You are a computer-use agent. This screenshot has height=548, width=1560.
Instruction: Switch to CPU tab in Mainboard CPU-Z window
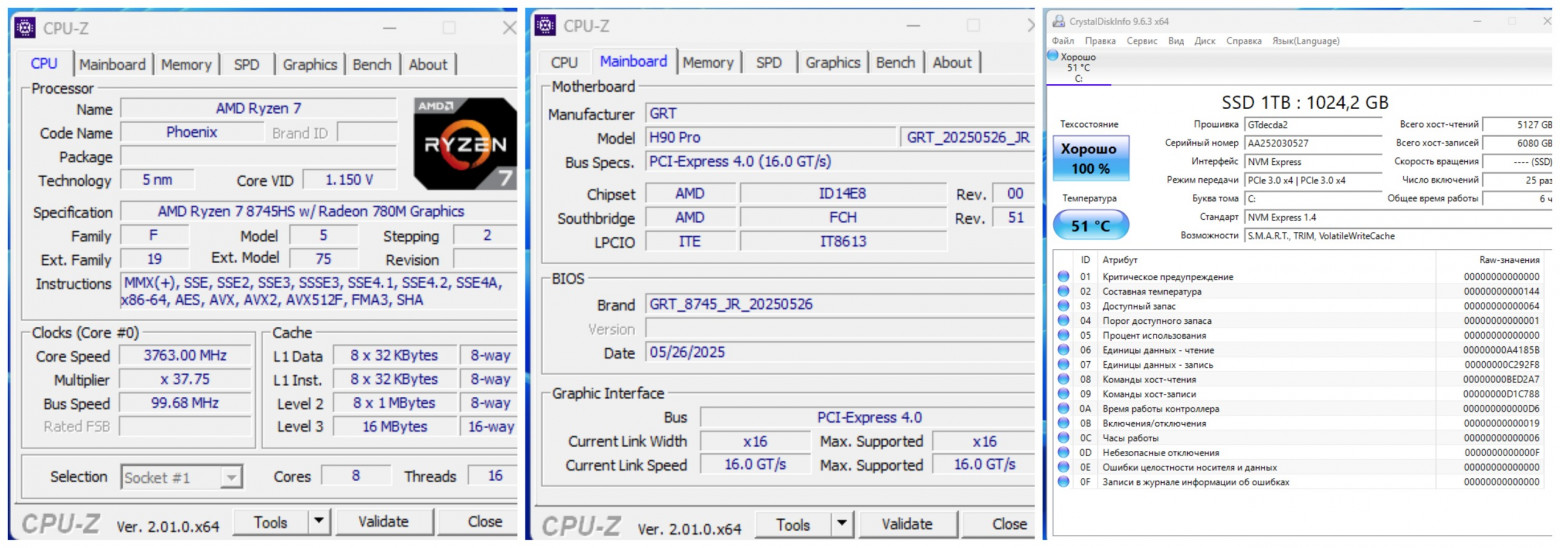tap(564, 62)
